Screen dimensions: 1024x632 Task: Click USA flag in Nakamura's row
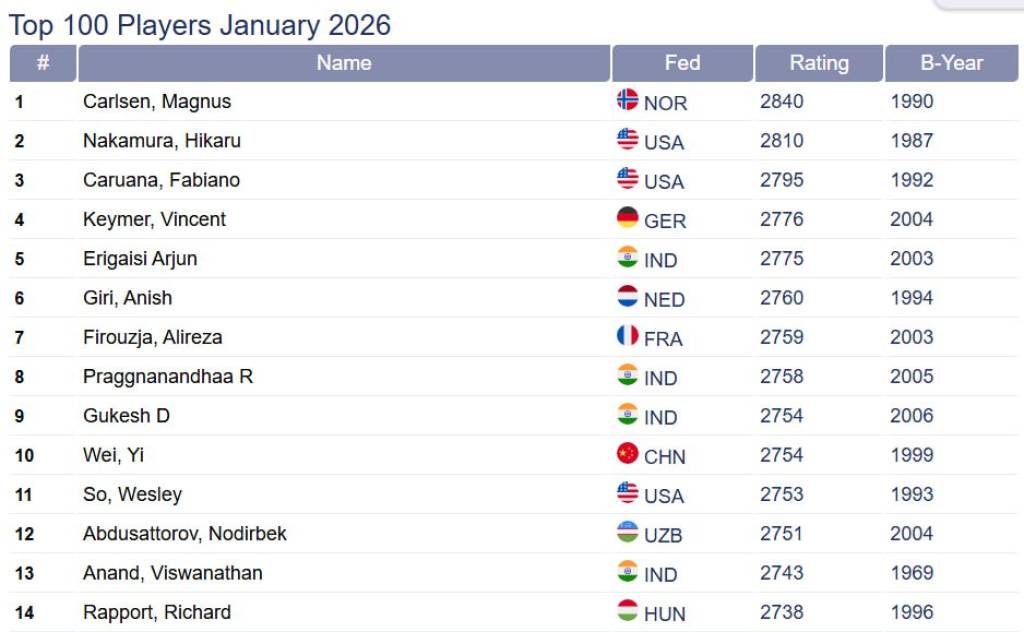627,139
